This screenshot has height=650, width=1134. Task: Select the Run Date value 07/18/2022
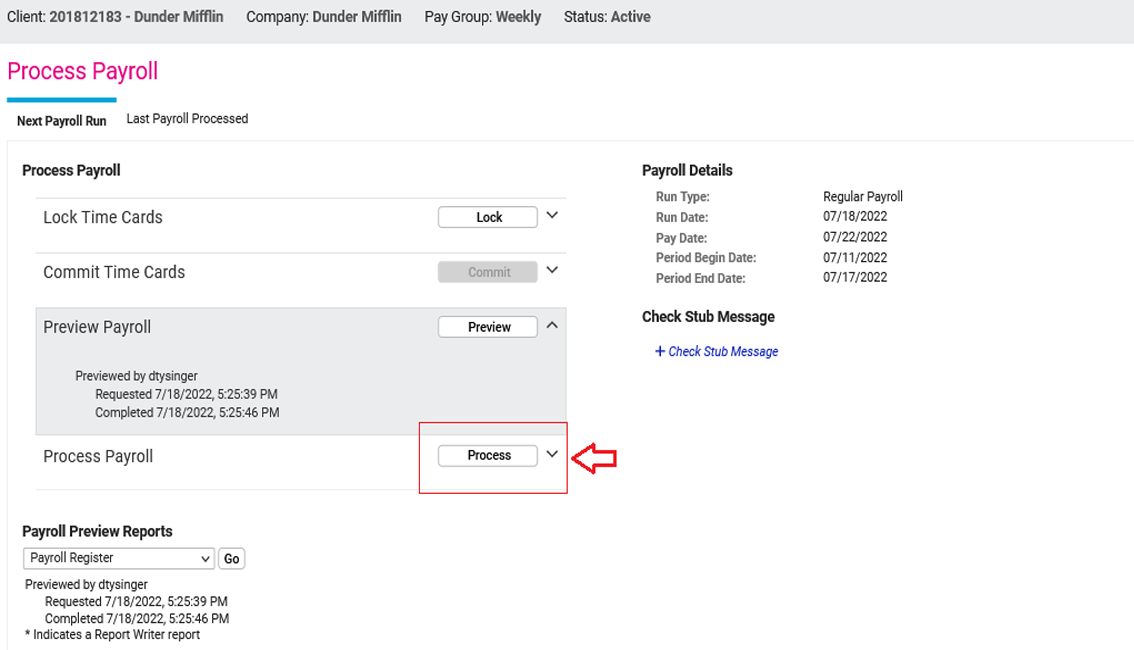click(x=855, y=216)
